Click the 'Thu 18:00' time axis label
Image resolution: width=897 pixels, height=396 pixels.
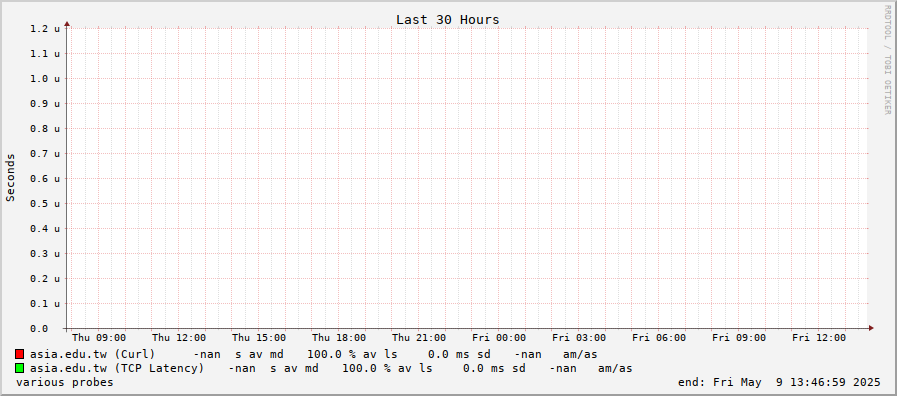339,338
